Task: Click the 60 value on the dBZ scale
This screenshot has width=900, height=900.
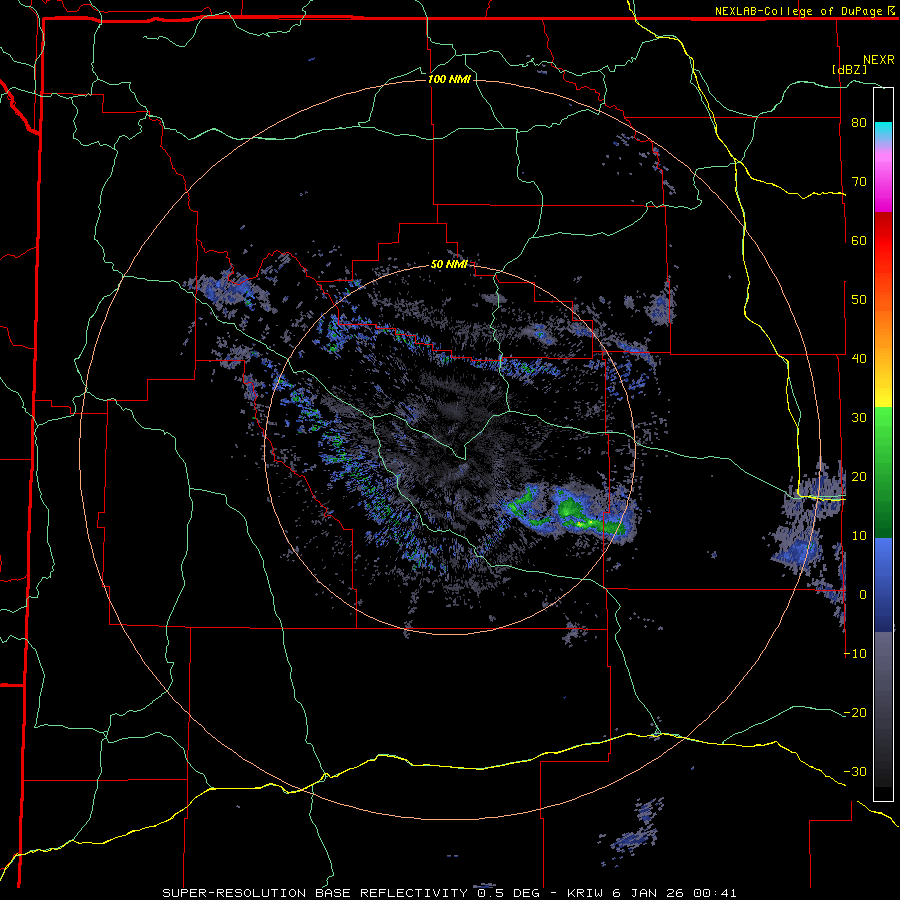Action: tap(859, 241)
